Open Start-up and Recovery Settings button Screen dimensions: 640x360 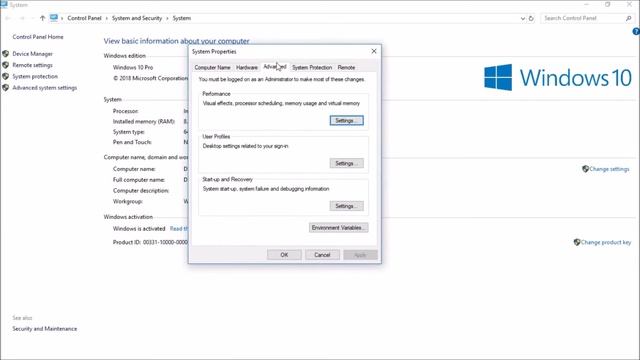coord(347,206)
